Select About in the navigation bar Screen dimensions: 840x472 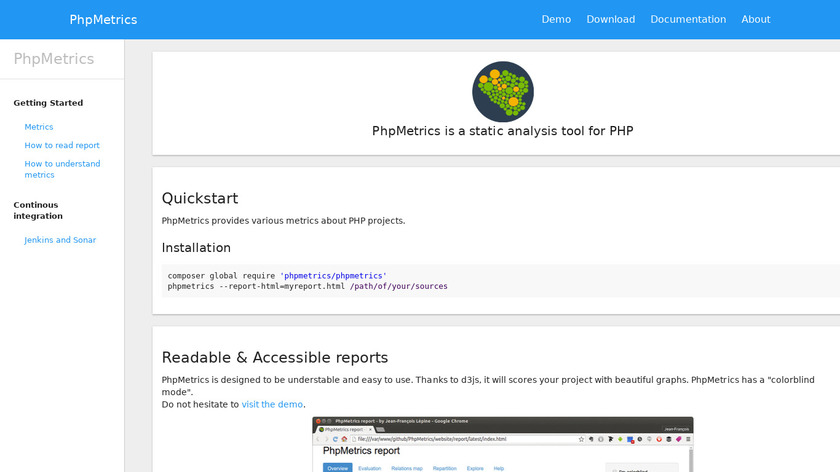pos(755,19)
